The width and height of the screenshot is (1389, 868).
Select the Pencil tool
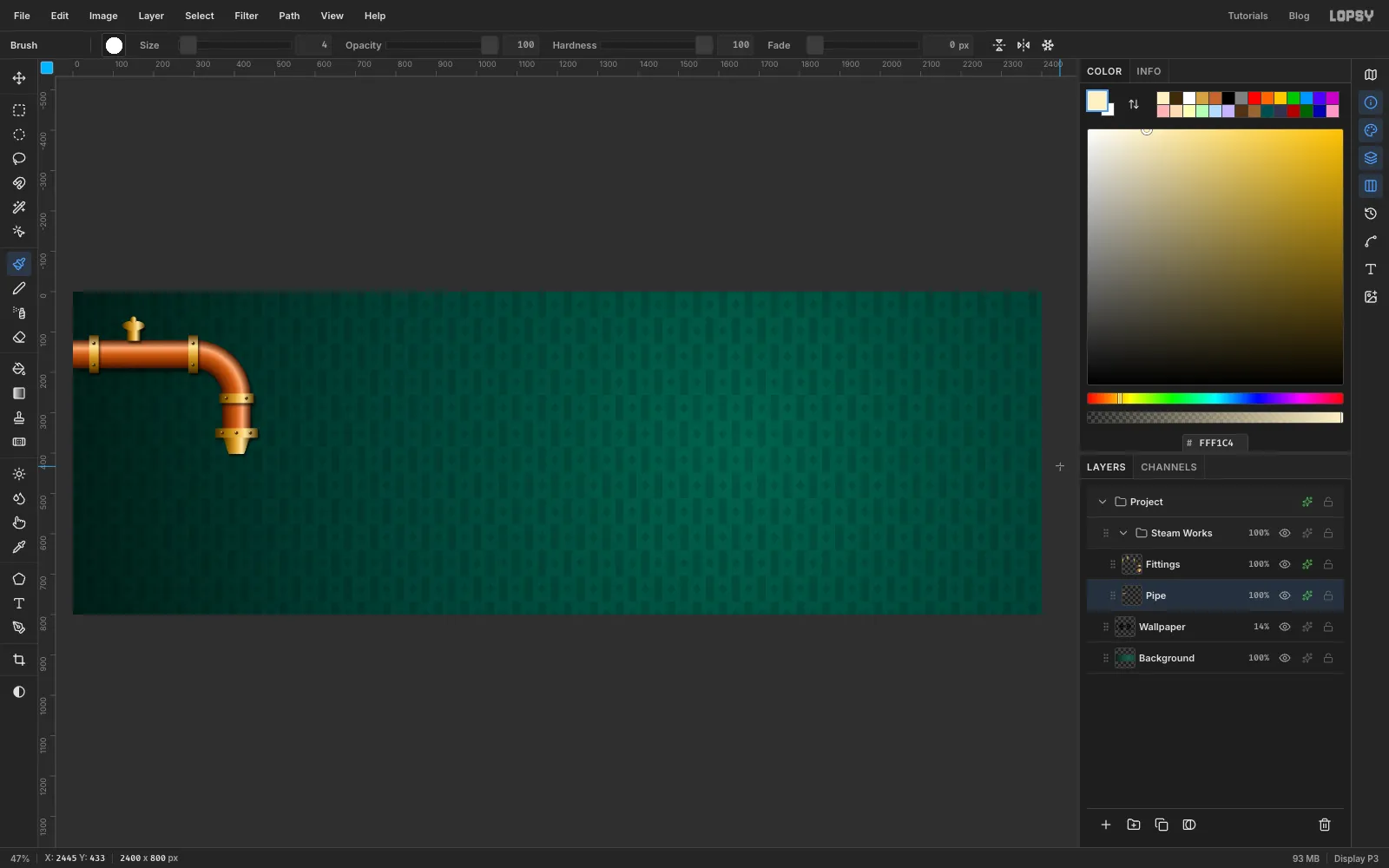pyautogui.click(x=19, y=288)
